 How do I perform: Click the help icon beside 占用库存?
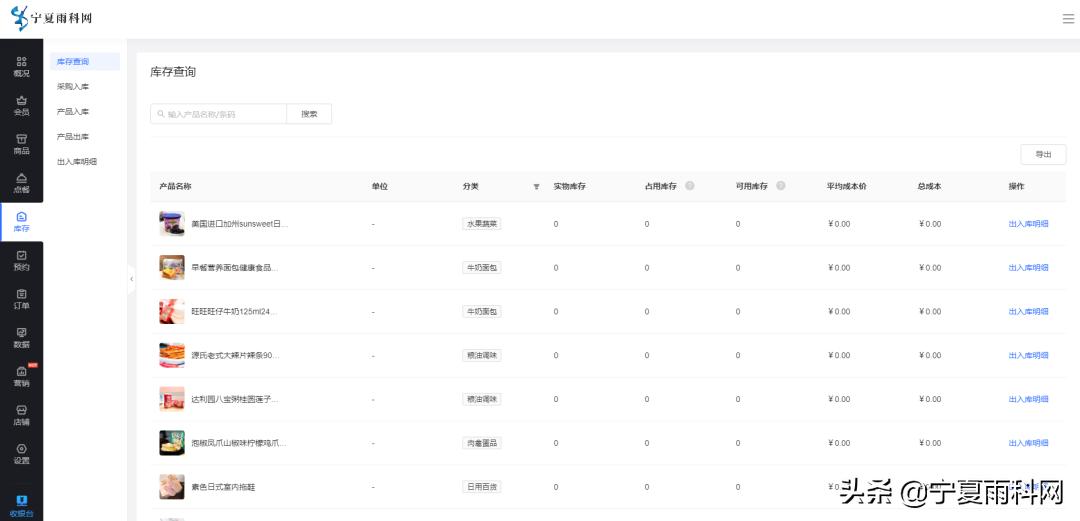[x=689, y=186]
